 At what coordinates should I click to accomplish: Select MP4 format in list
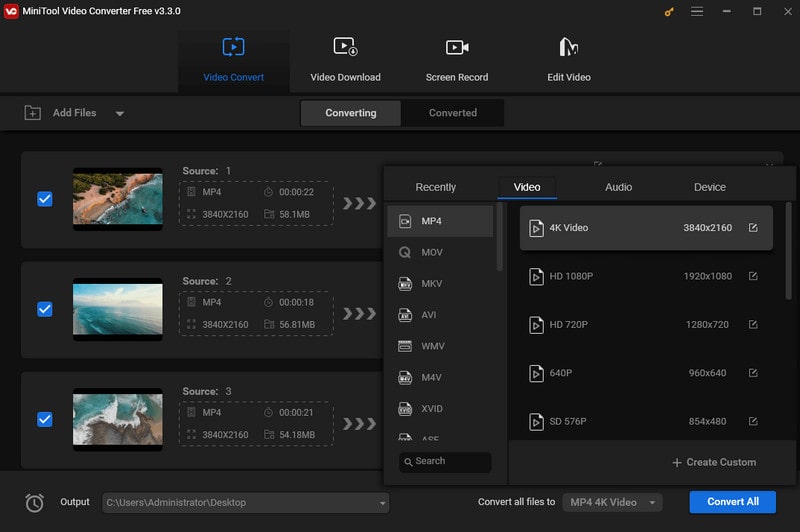click(440, 221)
